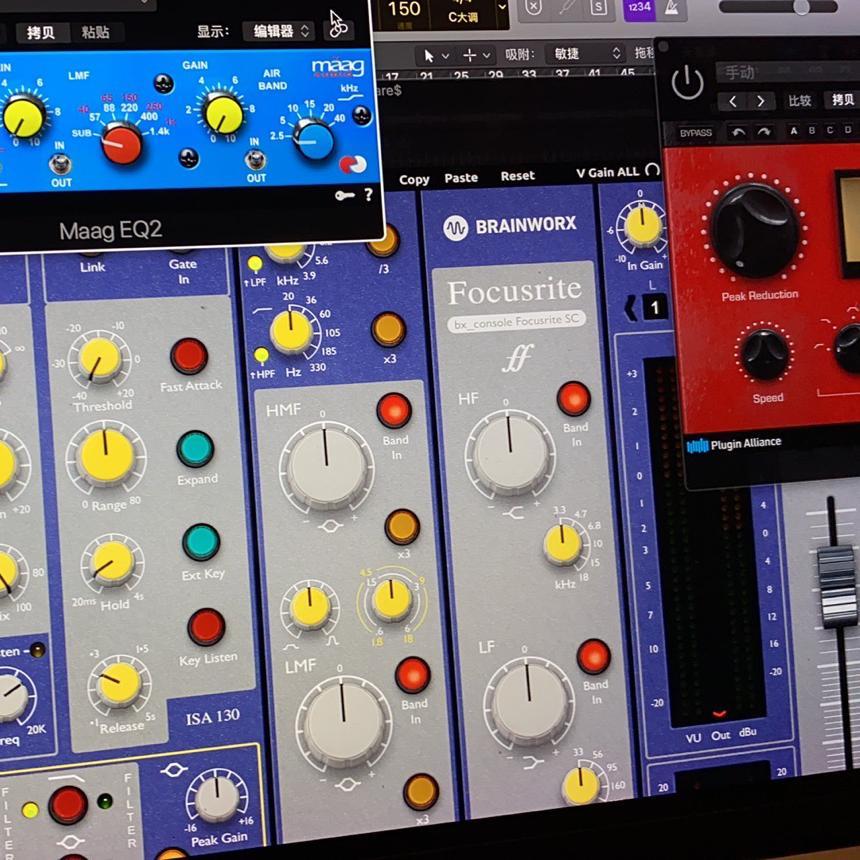Click the Focusrite ff logo on the console strip
860x860 pixels.
(518, 358)
